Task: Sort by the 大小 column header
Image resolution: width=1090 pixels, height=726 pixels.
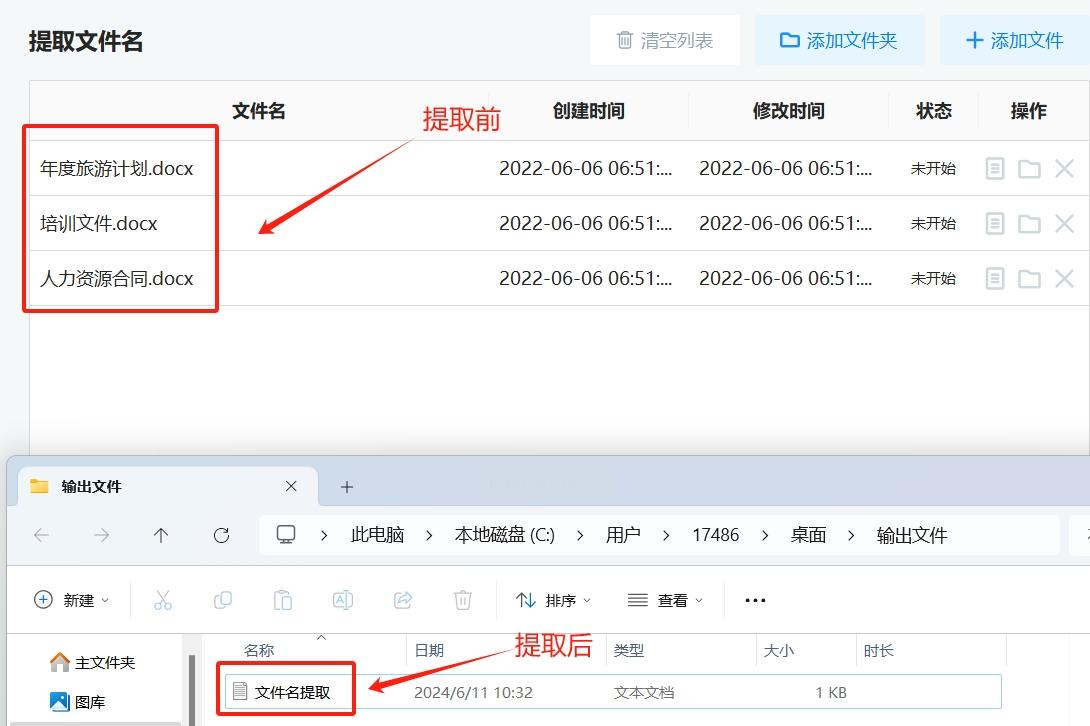Action: pos(779,650)
